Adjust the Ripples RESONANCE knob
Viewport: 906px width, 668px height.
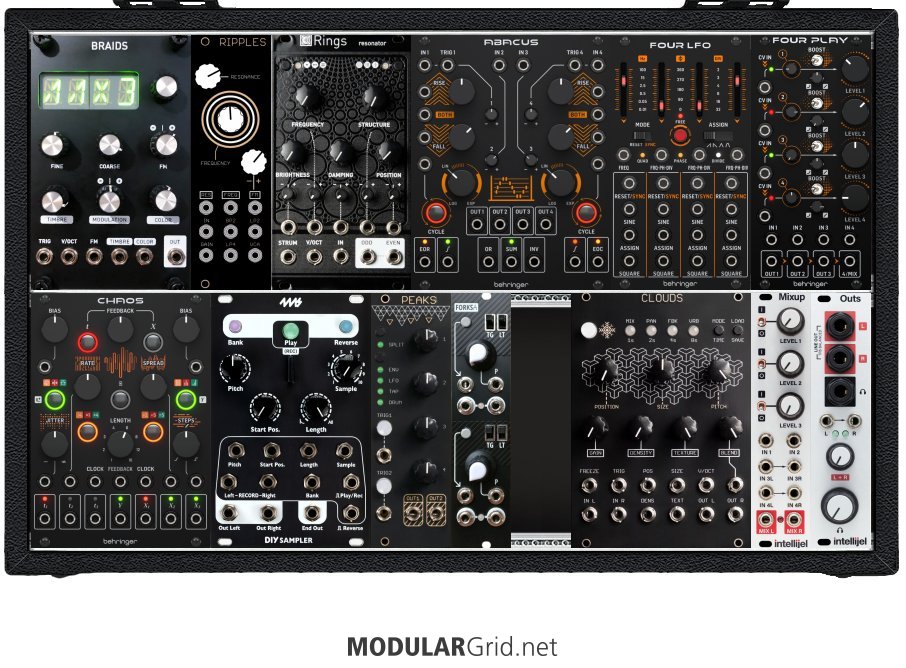click(207, 76)
